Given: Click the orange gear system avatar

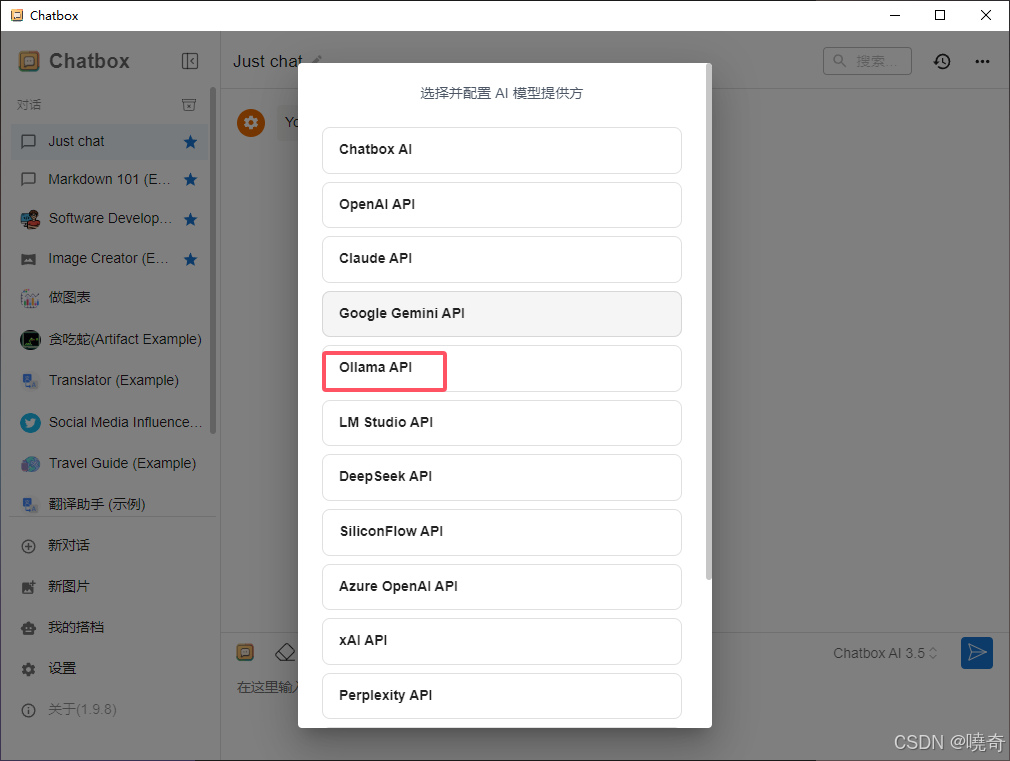Looking at the screenshot, I should pos(251,122).
